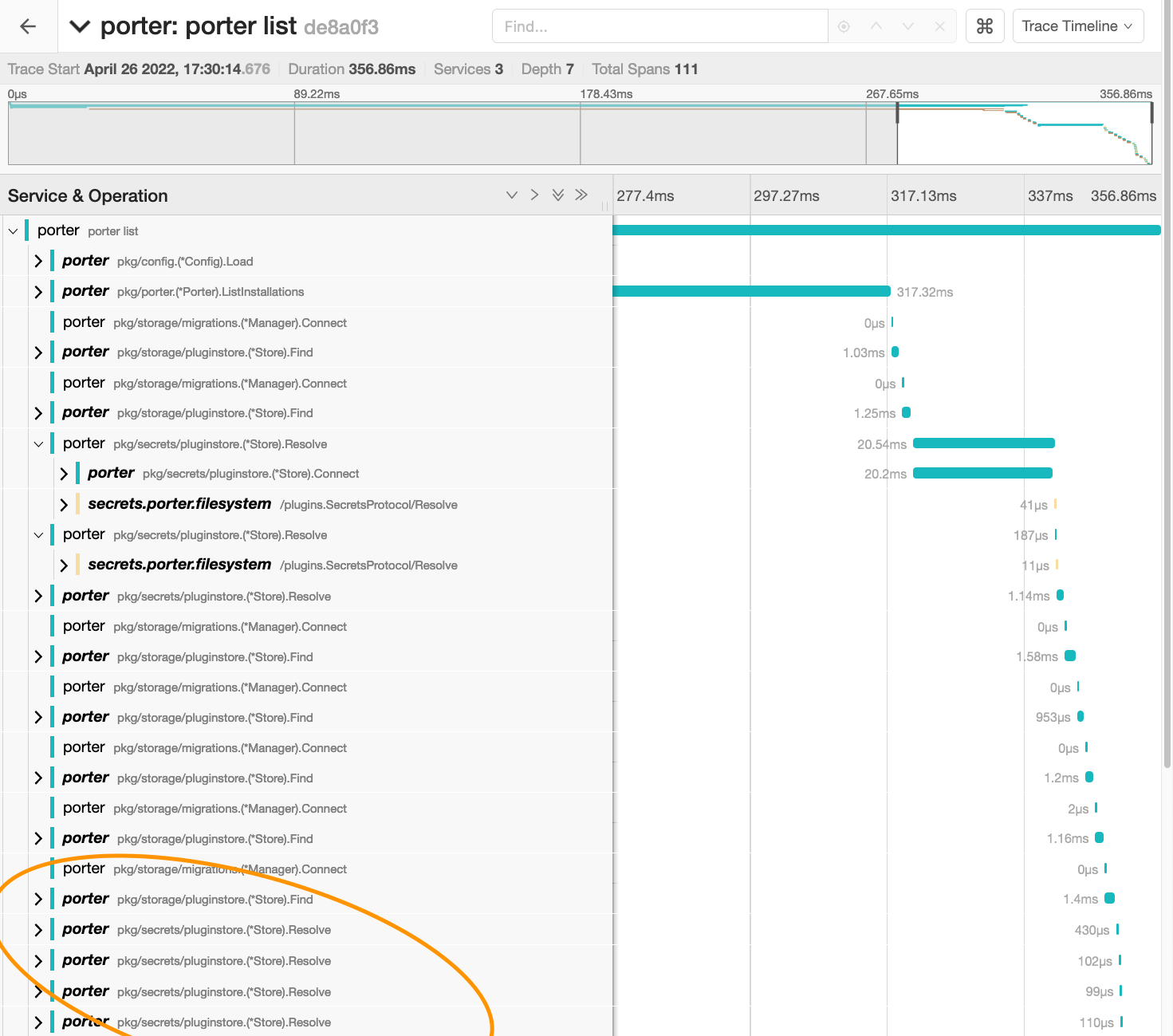Select the first pkg/storage/pluginstore.(*Store).Find row

tap(214, 352)
